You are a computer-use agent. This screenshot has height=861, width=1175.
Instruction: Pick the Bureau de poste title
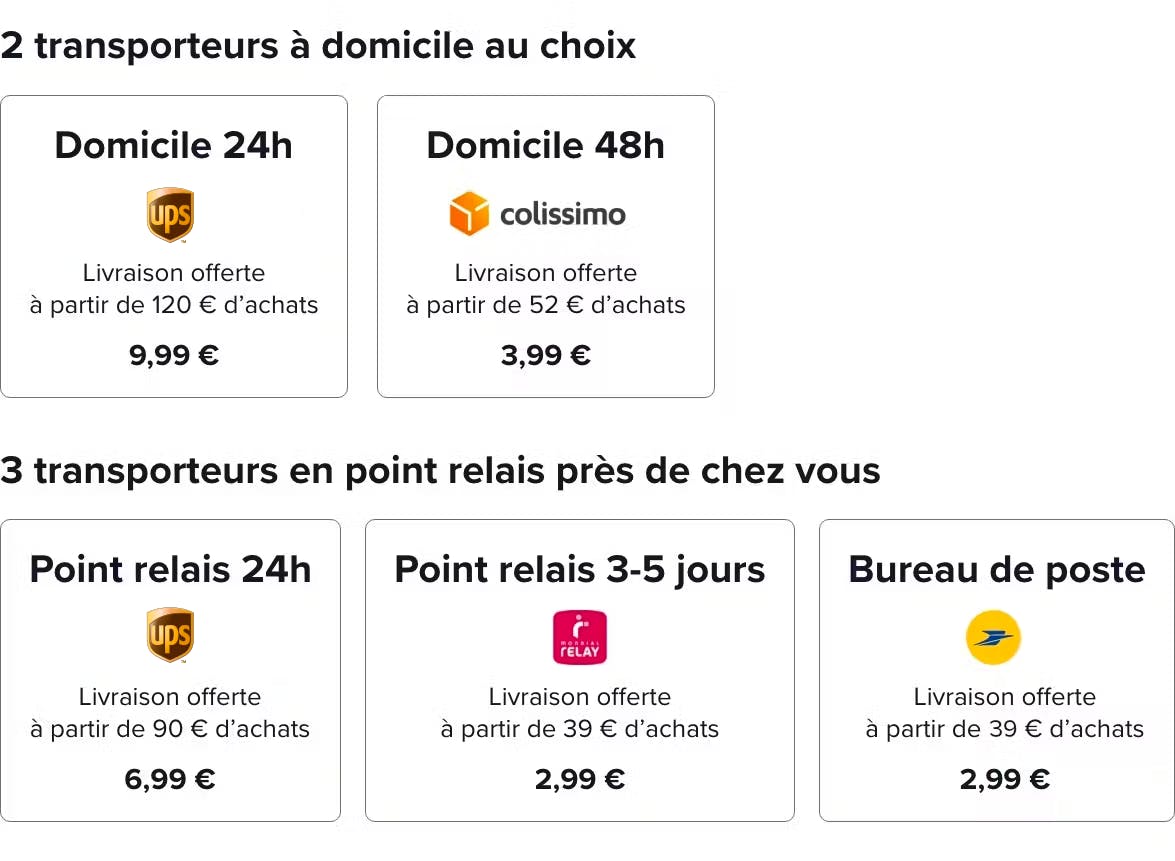pos(997,570)
